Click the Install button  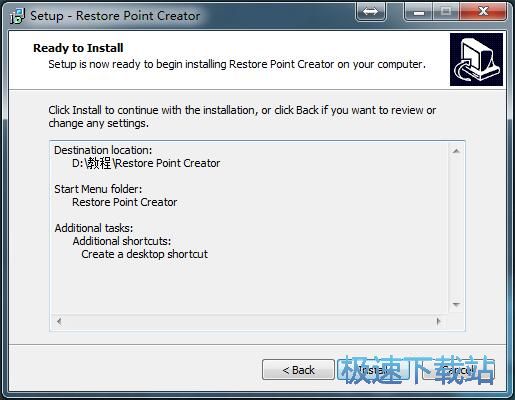(x=373, y=370)
